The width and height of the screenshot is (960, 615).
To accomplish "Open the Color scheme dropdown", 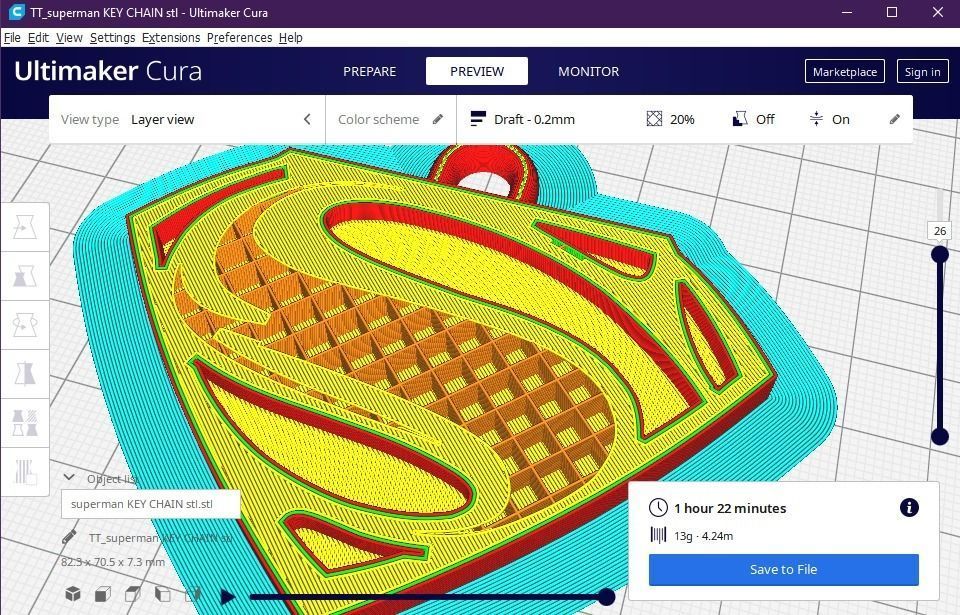I will (x=391, y=119).
